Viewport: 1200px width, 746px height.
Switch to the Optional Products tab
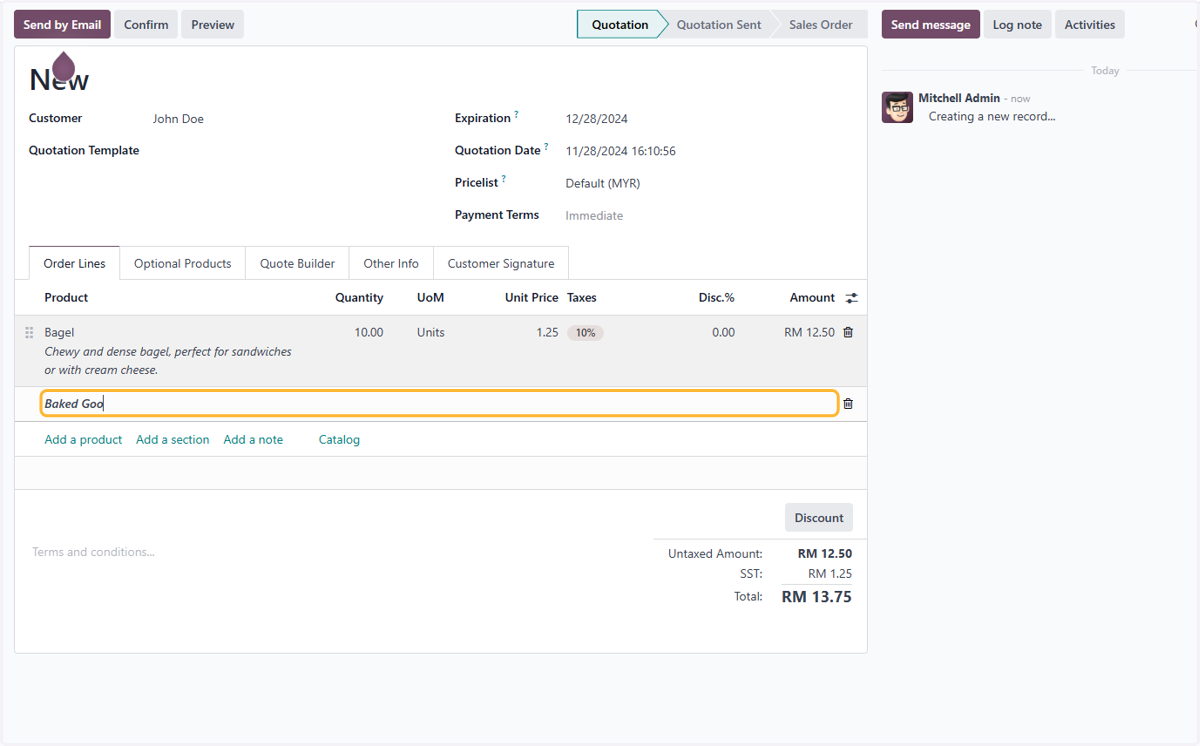pyautogui.click(x=183, y=263)
